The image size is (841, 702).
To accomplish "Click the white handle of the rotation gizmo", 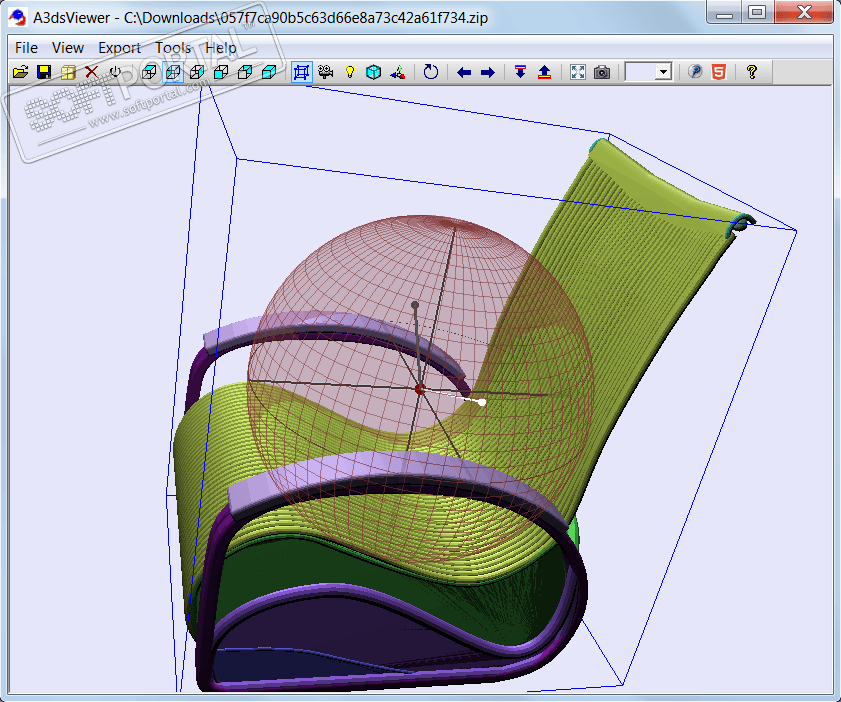I will [x=482, y=402].
